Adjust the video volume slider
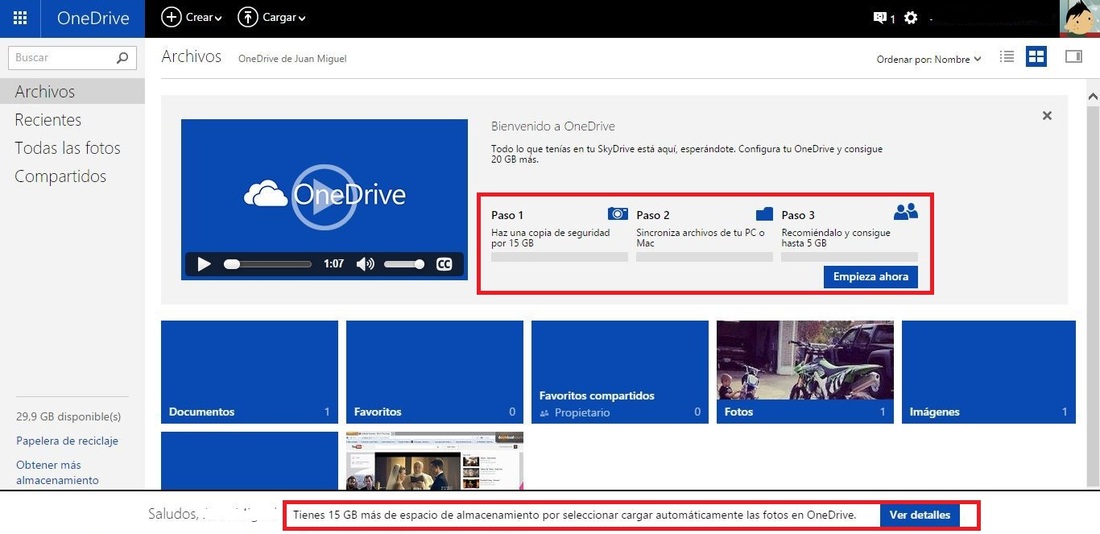Screen dimensions: 1100x534 click(x=404, y=265)
